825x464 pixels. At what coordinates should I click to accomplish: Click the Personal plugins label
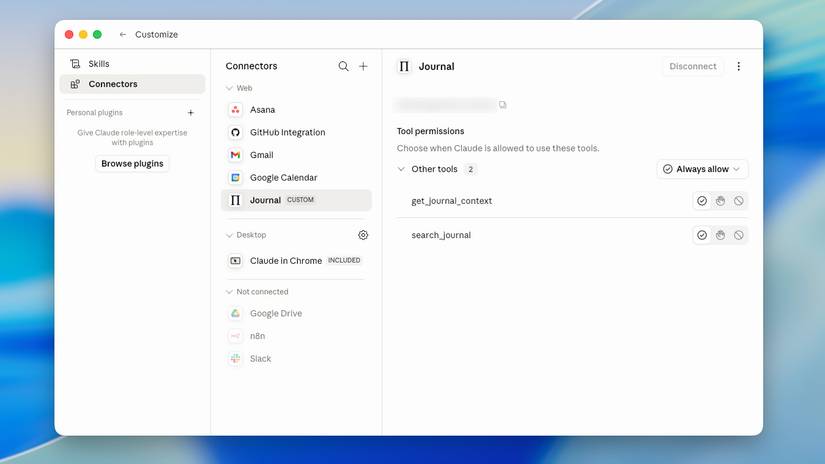pos(94,113)
